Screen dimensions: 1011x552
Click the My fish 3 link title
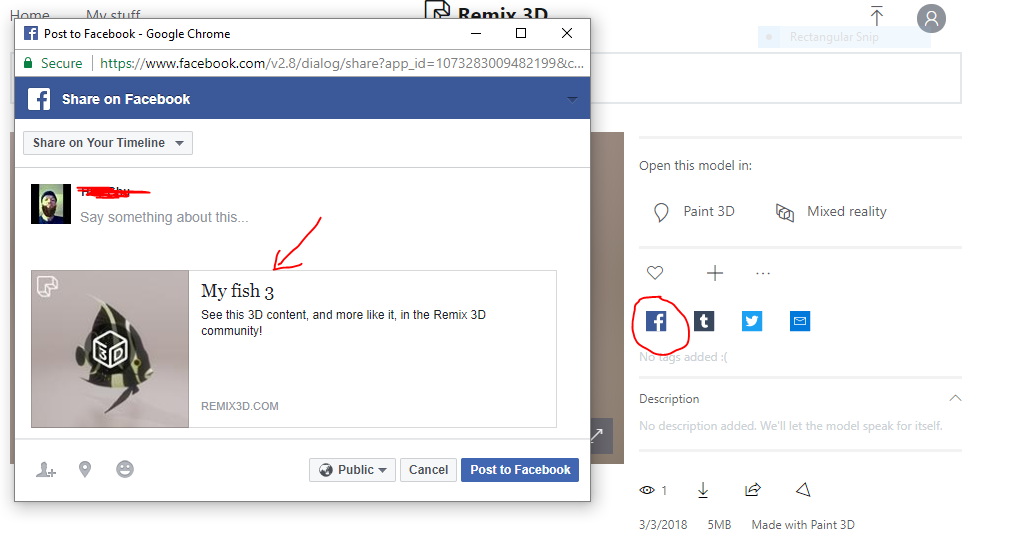[237, 291]
